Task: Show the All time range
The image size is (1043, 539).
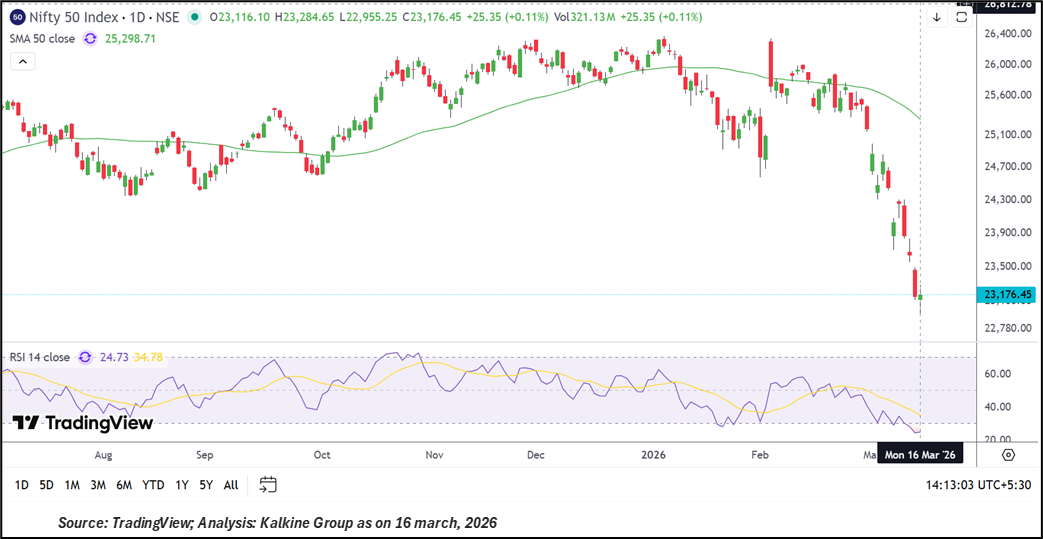Action: (231, 485)
